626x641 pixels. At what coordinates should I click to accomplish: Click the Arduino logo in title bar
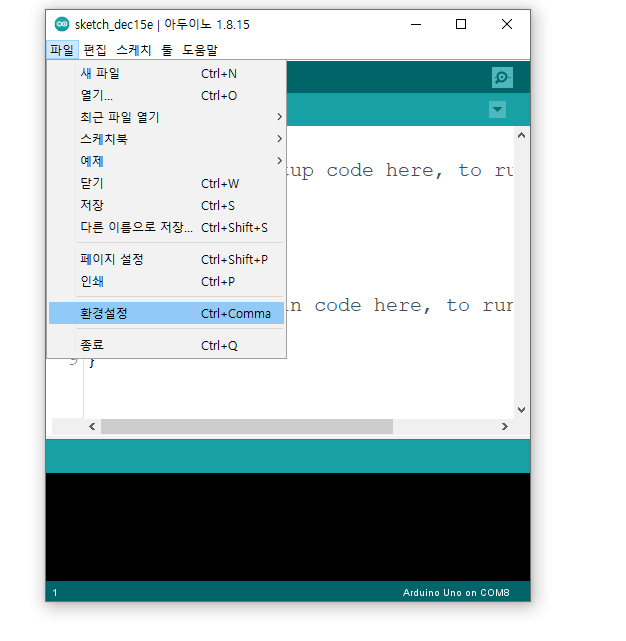pyautogui.click(x=62, y=24)
